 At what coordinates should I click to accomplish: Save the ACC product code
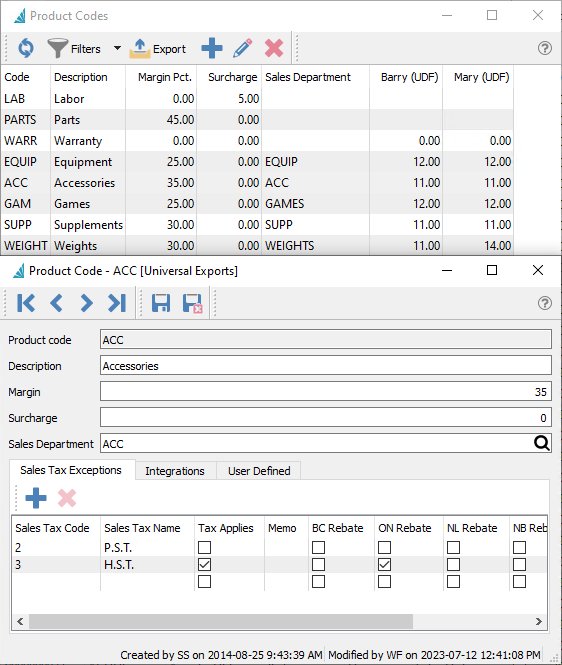pyautogui.click(x=161, y=303)
